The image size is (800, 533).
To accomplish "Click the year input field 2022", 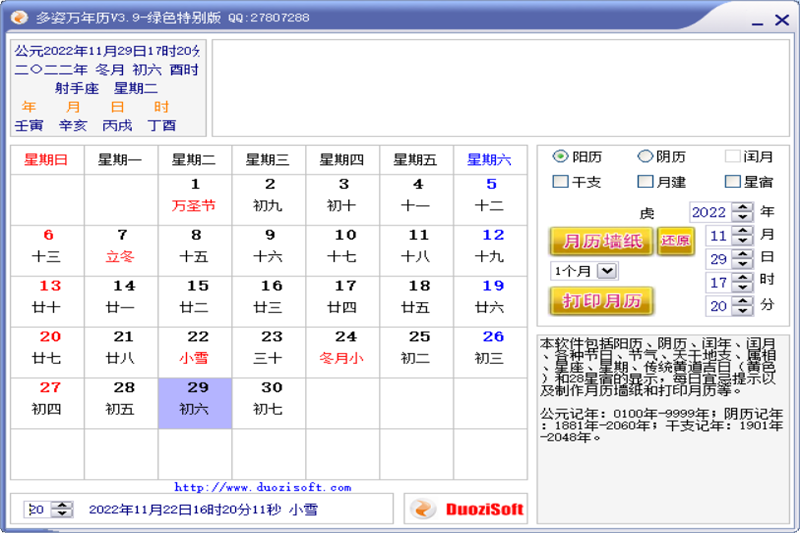I will [711, 212].
